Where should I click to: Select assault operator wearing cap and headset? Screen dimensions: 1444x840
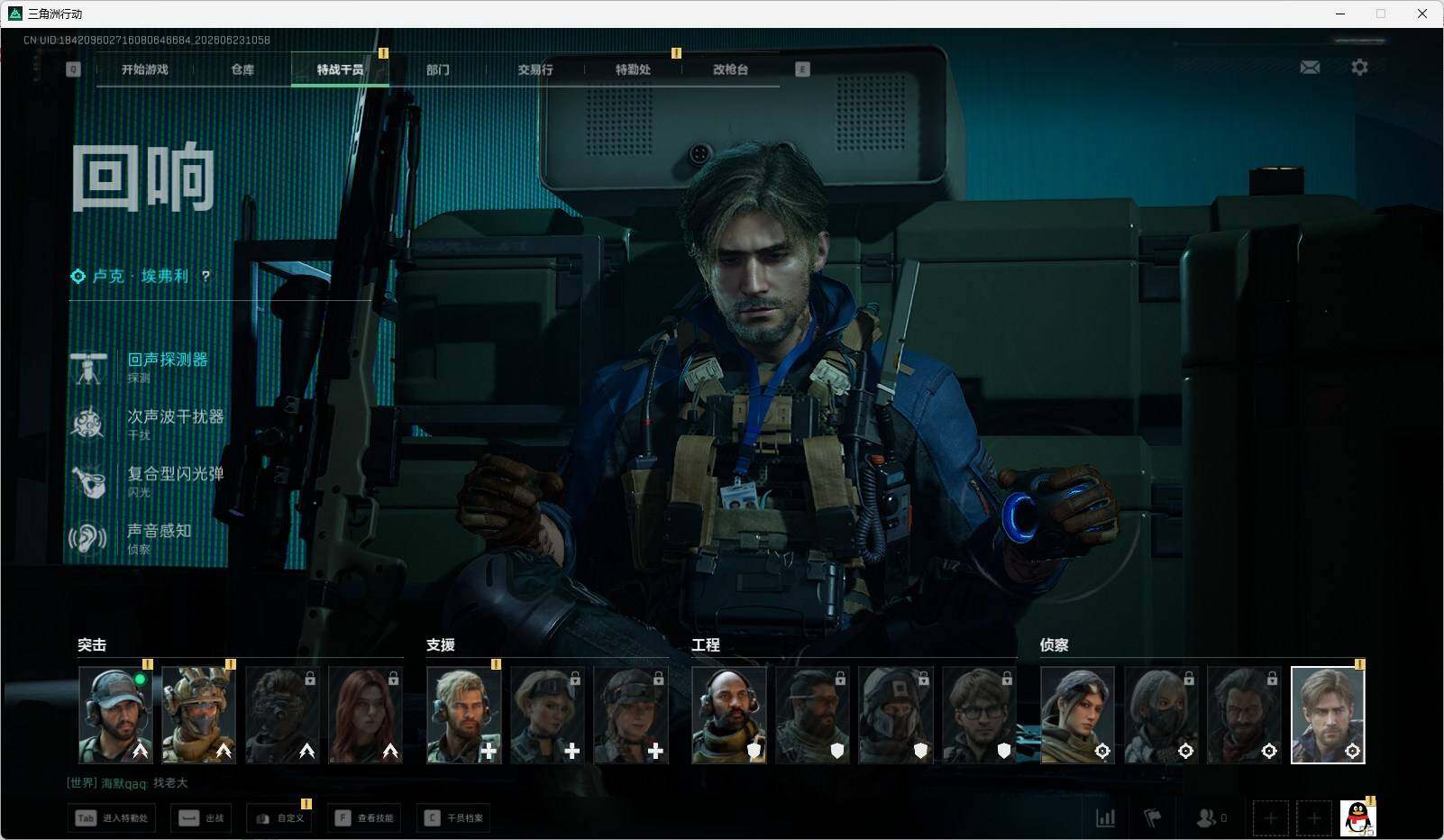[x=115, y=715]
